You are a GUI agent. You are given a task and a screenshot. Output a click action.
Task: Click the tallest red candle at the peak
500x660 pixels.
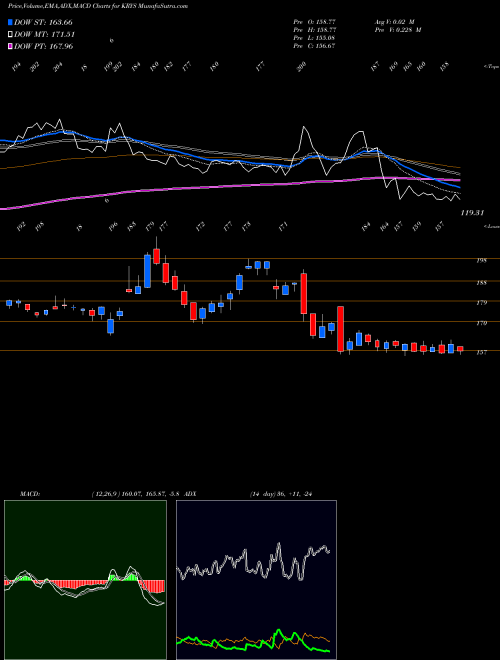[157, 256]
